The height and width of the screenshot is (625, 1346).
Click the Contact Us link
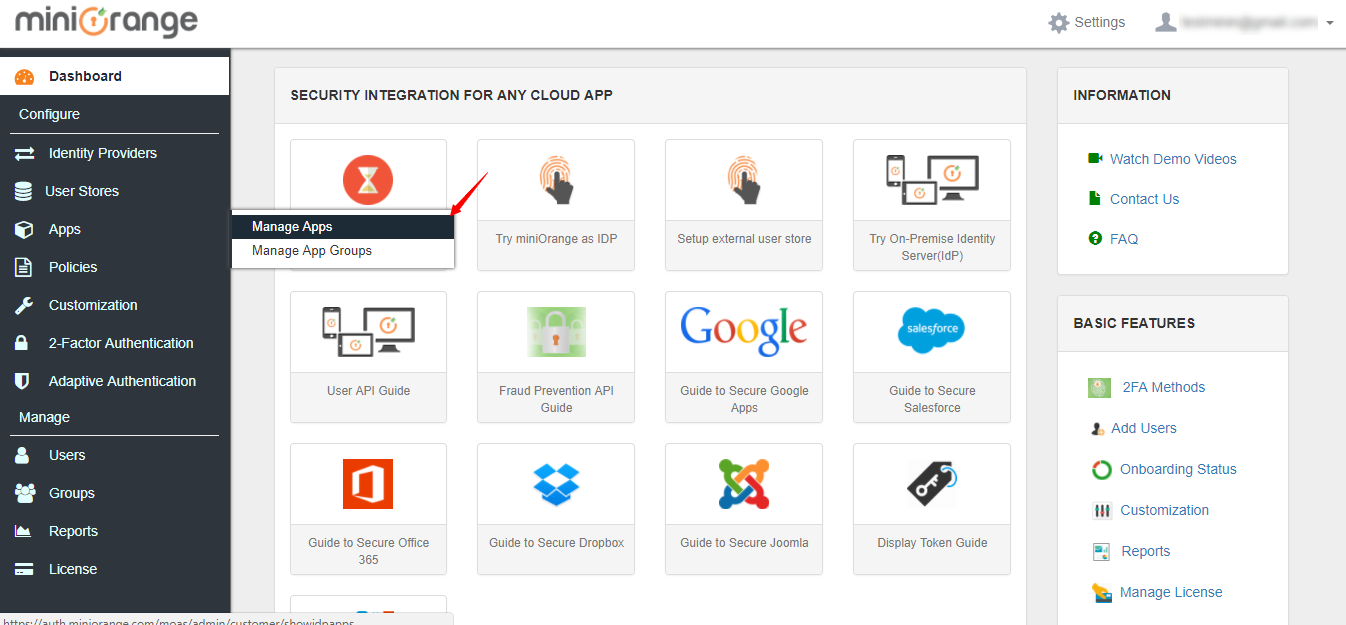point(1143,199)
